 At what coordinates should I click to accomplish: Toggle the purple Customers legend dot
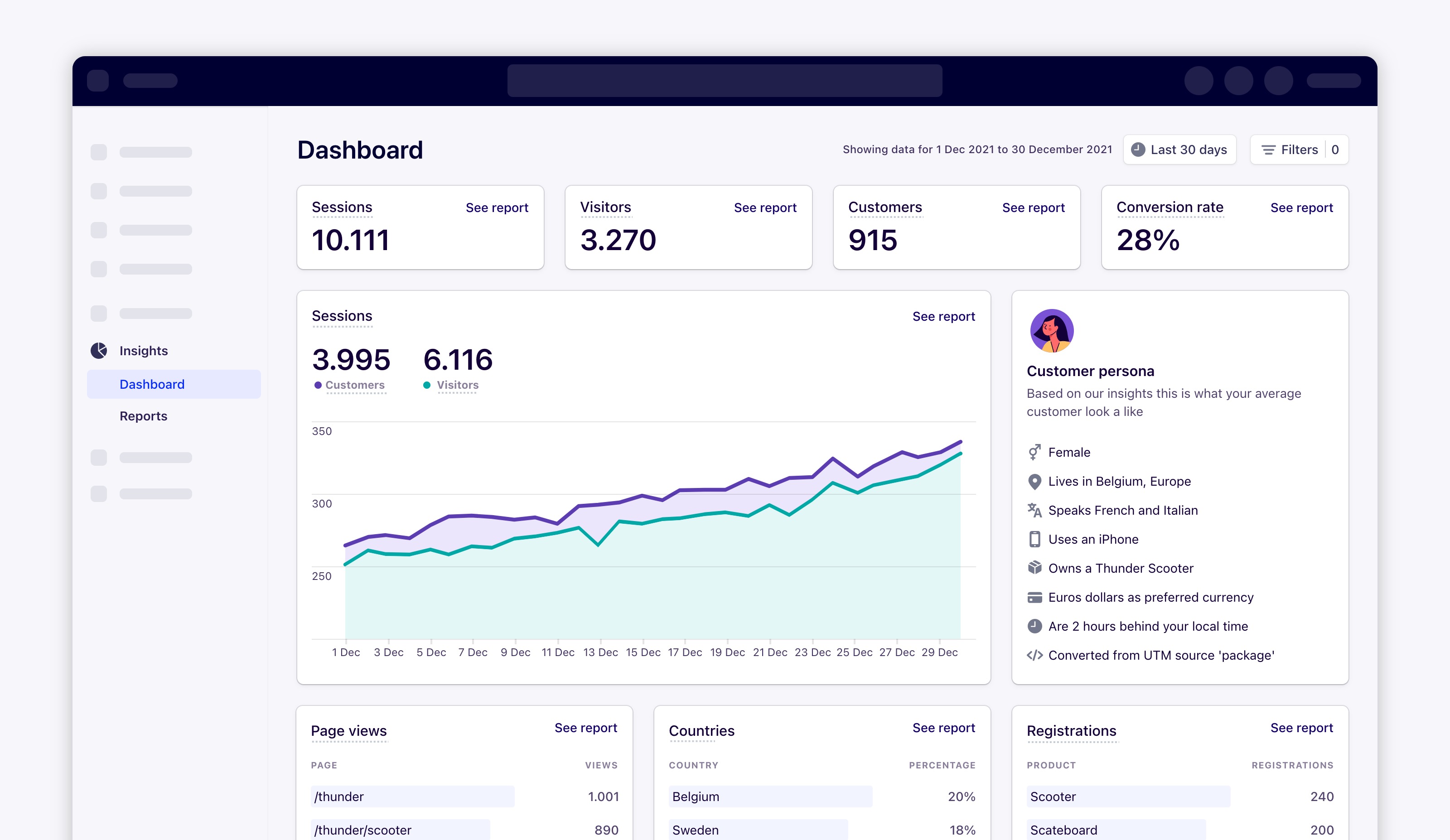coord(318,385)
